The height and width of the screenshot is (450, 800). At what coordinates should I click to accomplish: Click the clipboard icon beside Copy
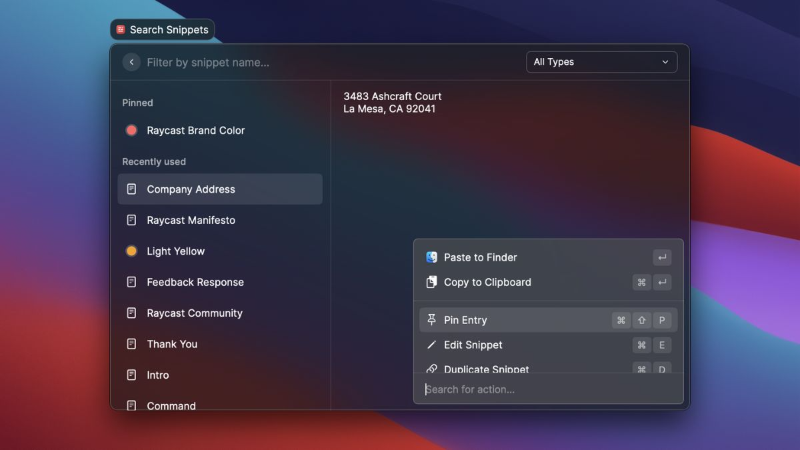(432, 282)
